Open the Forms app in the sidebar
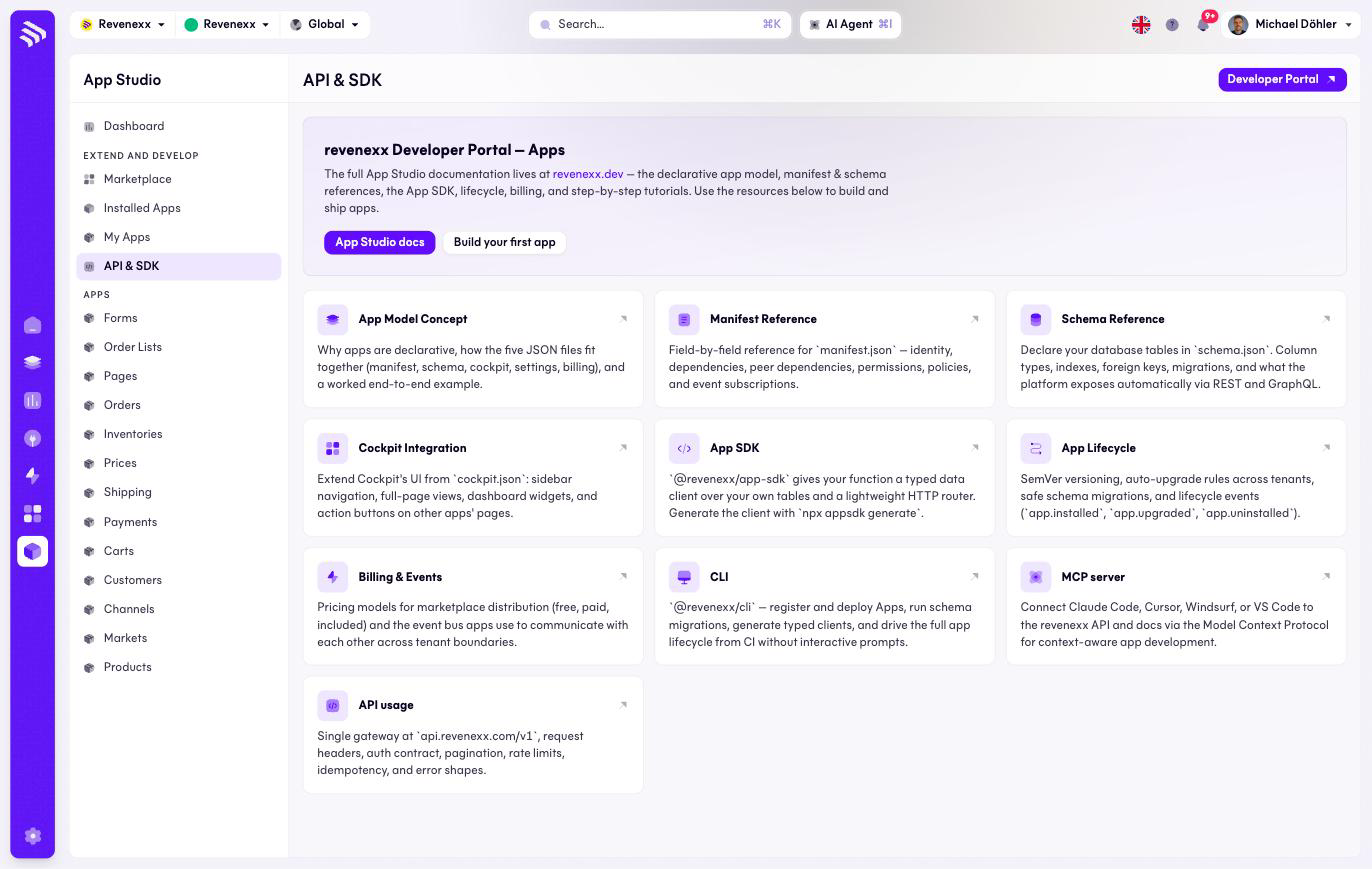 tap(178, 318)
